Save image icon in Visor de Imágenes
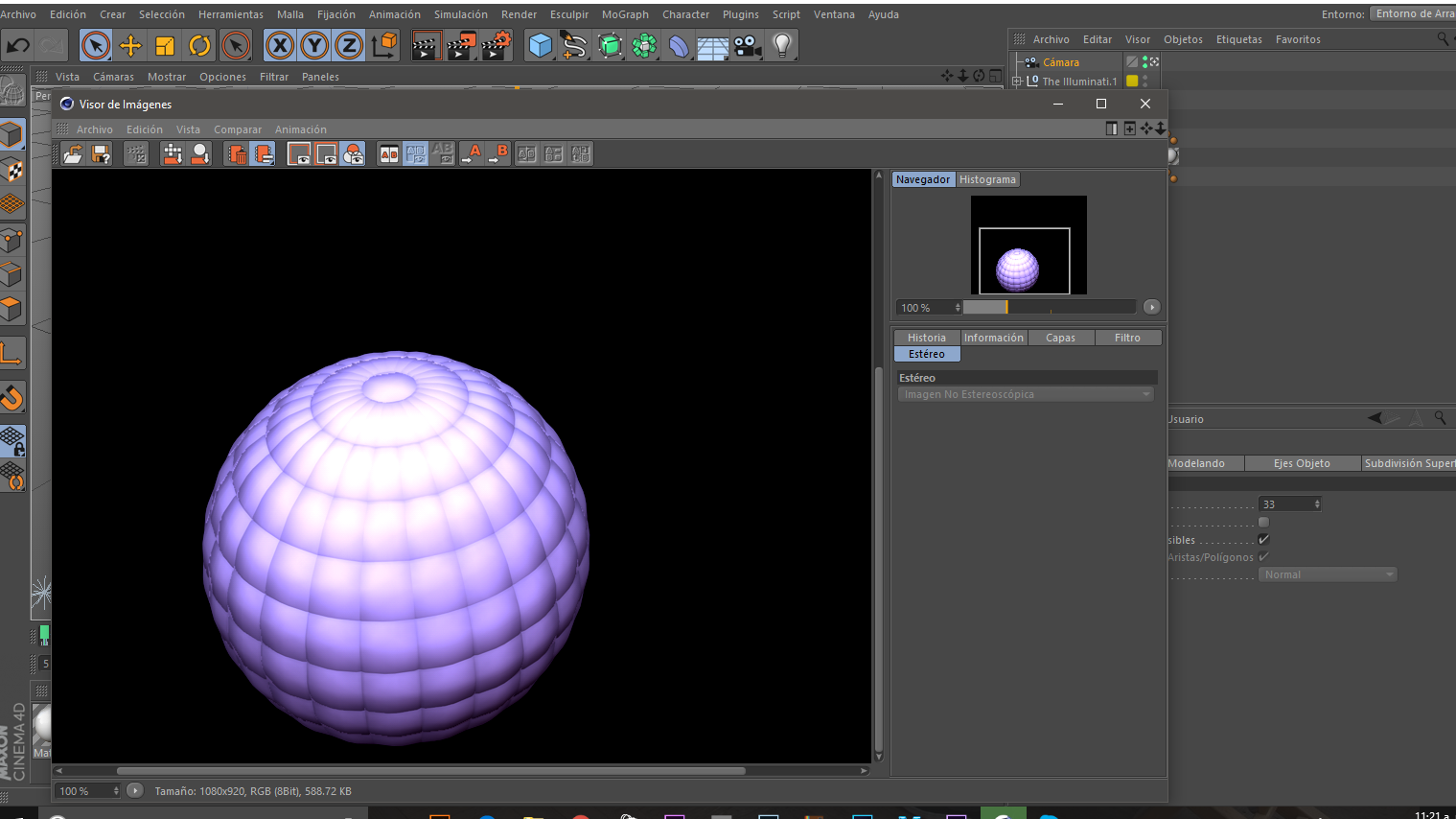This screenshot has width=1456, height=819. (x=101, y=153)
